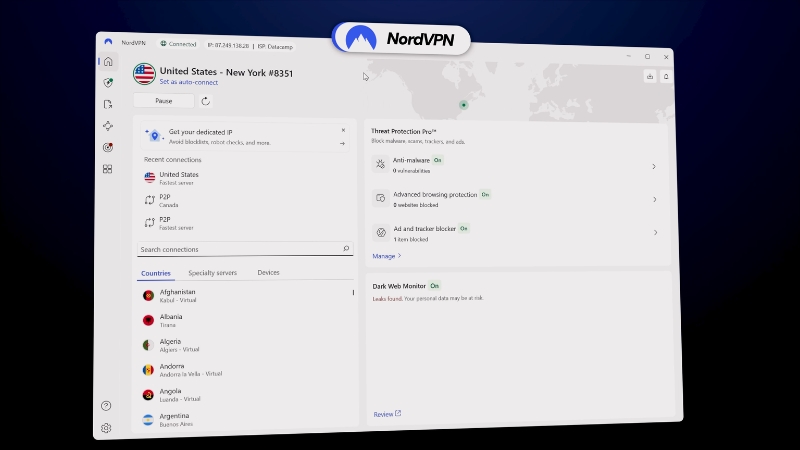Switch to Specialty servers tab
This screenshot has width=800, height=450.
(213, 272)
